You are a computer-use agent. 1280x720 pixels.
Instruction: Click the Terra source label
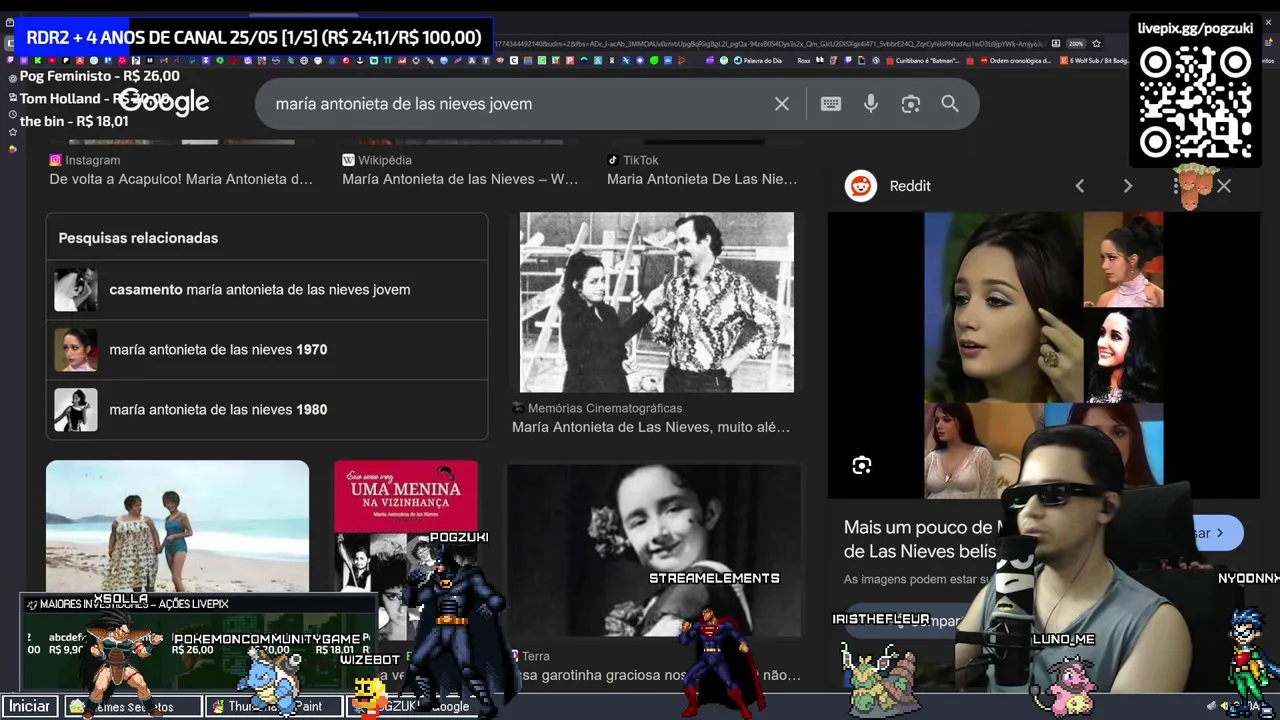(536, 656)
